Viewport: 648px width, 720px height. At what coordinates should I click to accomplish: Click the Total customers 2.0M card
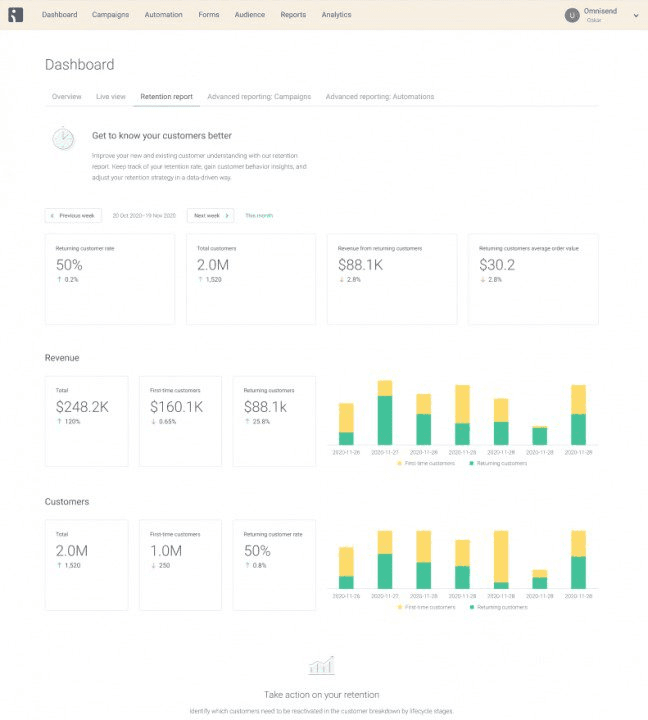[251, 279]
